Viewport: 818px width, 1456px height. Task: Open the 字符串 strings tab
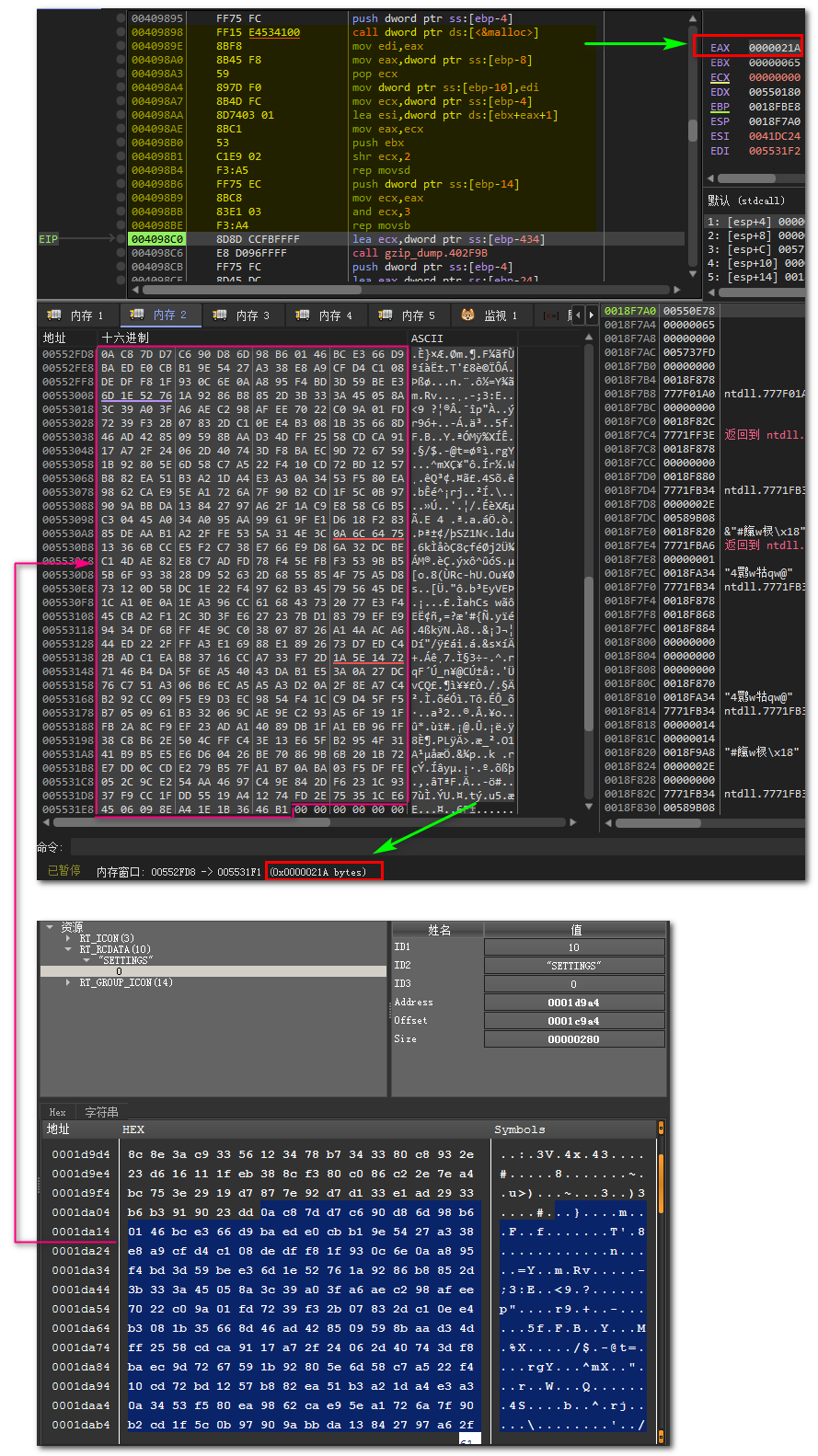click(x=101, y=1112)
